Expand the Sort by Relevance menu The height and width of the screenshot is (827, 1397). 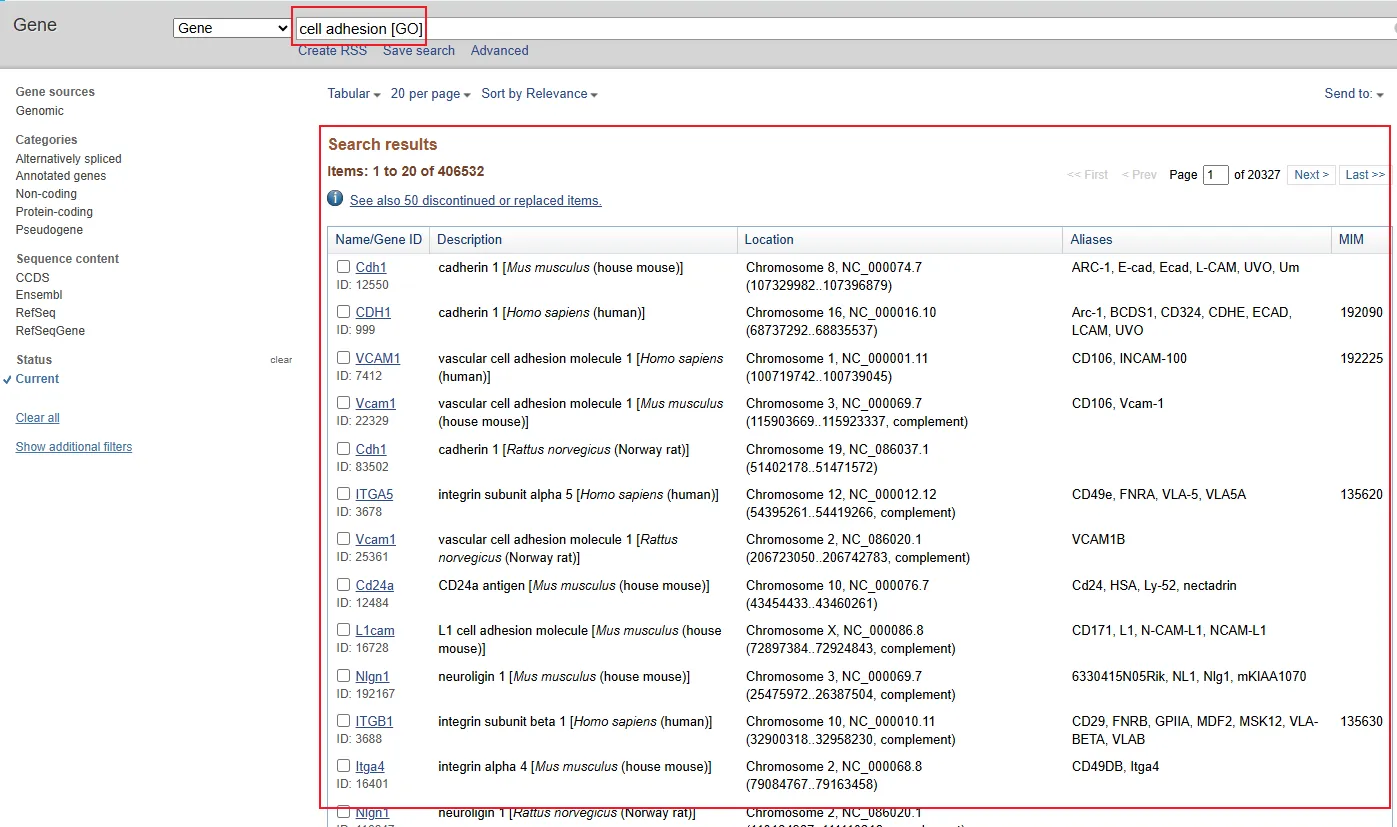click(539, 94)
